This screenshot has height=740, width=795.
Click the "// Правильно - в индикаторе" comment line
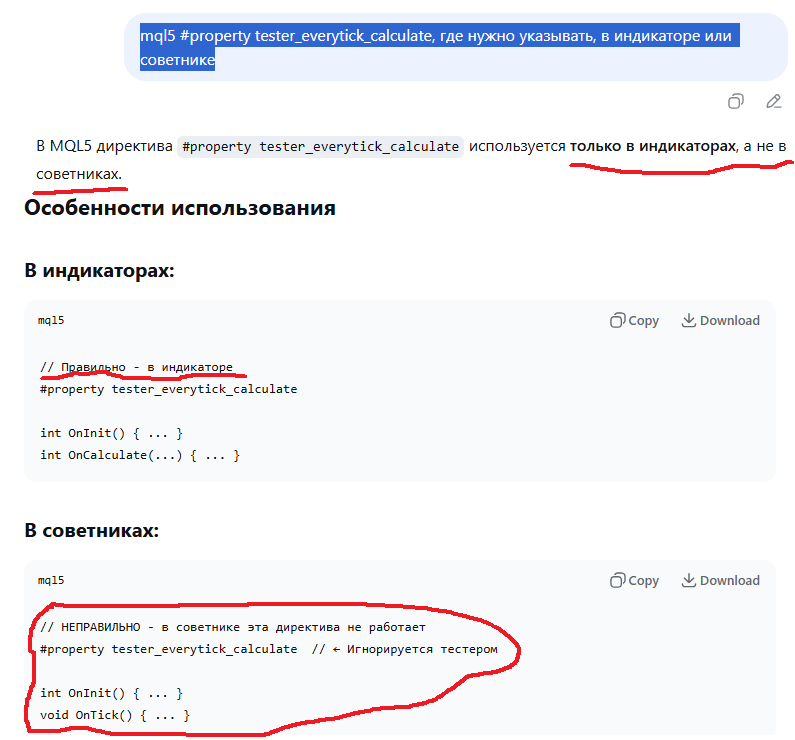pos(136,367)
